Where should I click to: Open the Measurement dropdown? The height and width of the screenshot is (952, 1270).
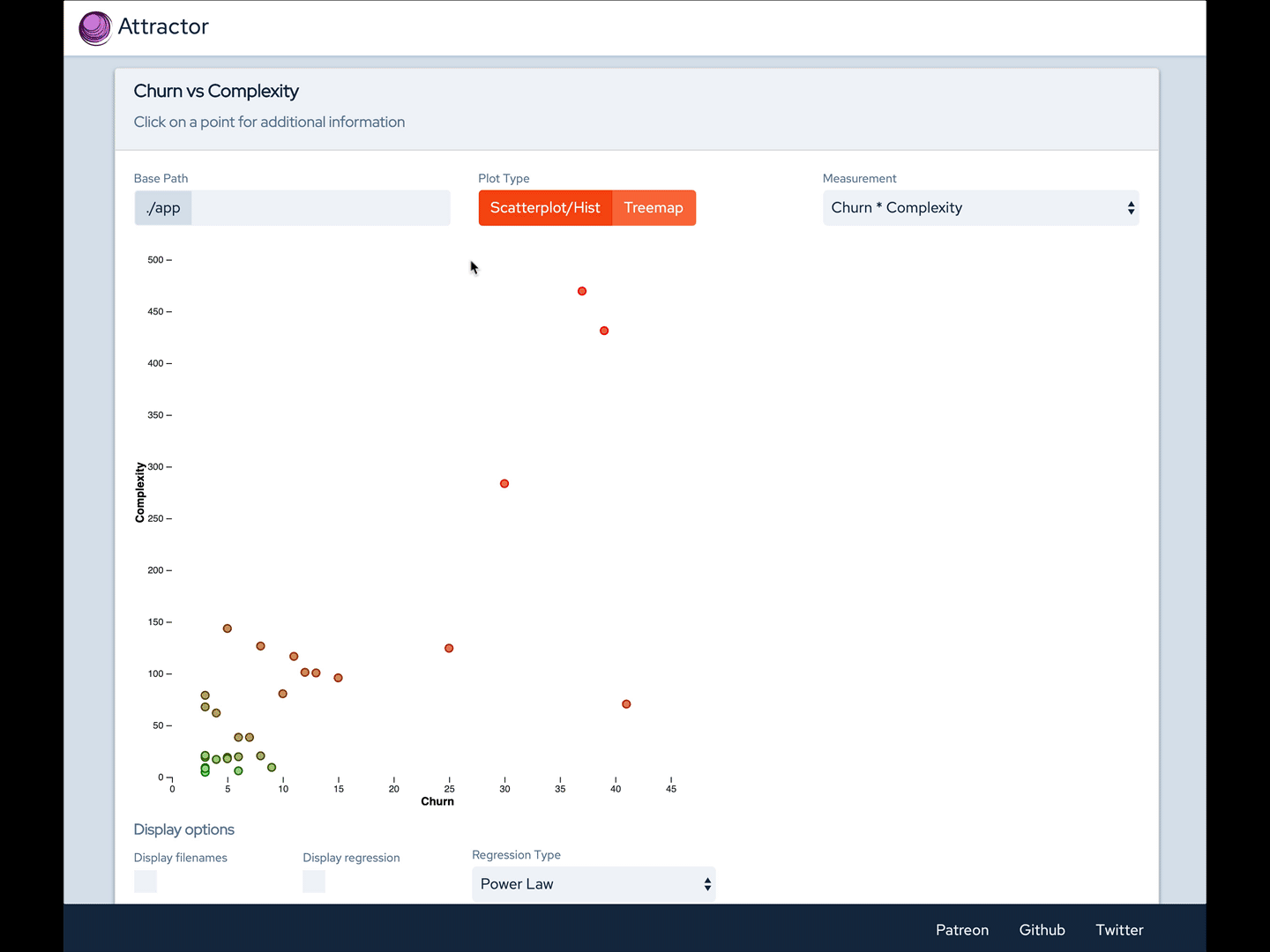tap(979, 208)
